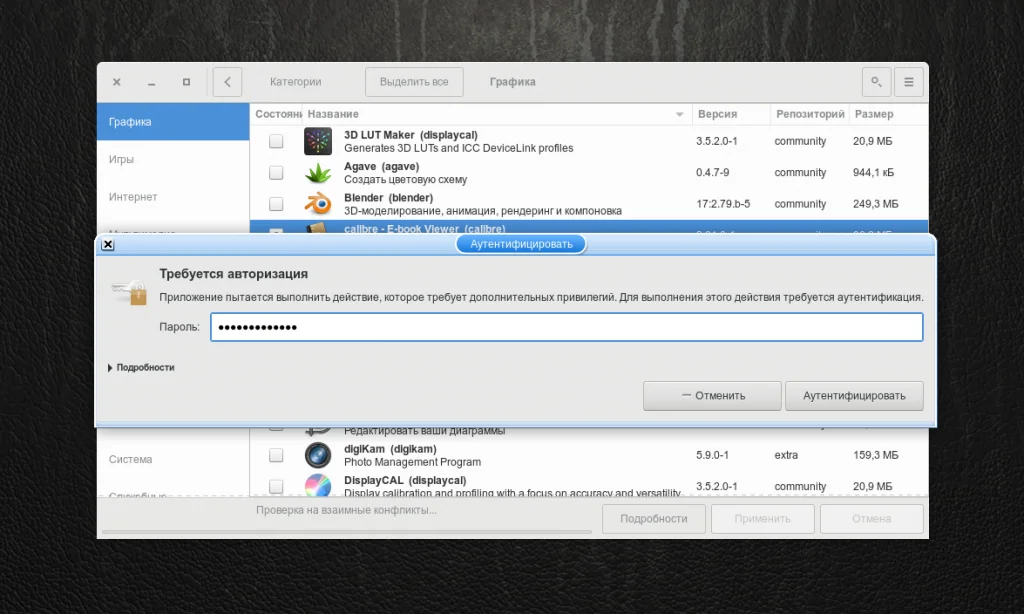
Task: Go back using the left chevron button
Action: (x=227, y=82)
